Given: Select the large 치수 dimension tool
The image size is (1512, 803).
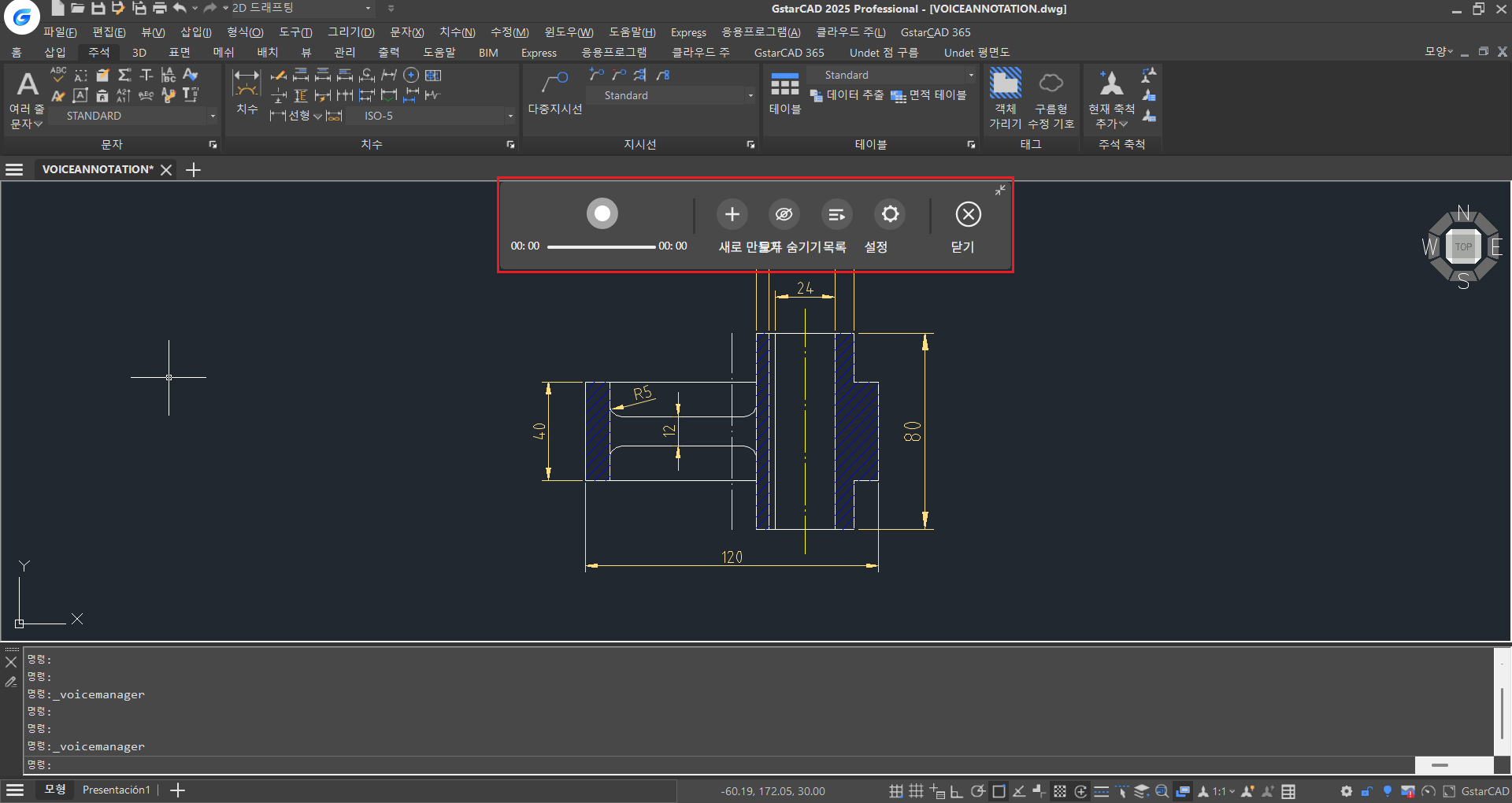Looking at the screenshot, I should coord(247,91).
